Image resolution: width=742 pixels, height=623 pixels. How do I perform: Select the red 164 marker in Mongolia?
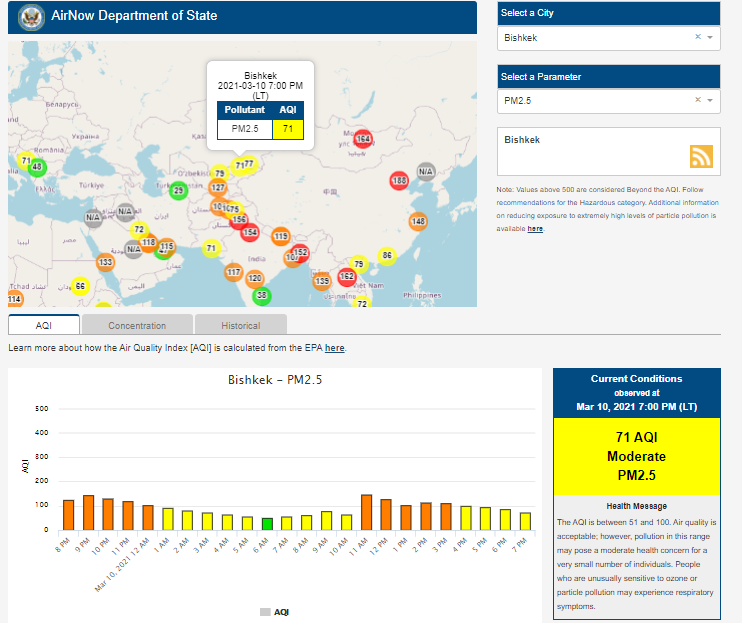tap(362, 139)
